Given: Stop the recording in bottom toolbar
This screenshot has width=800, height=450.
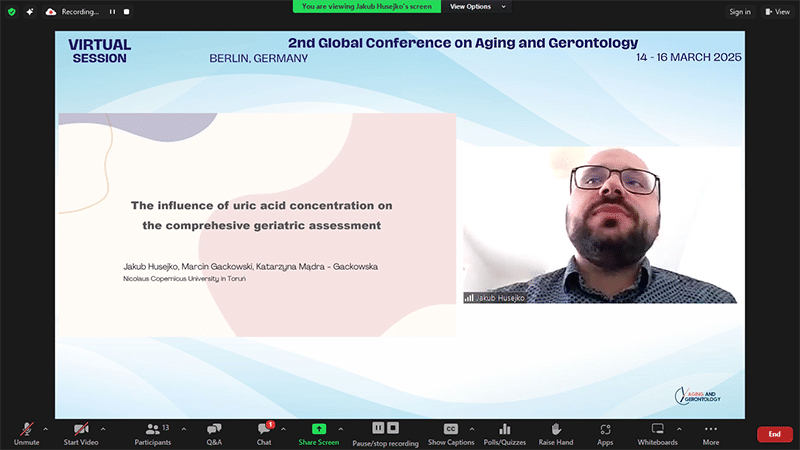Looking at the screenshot, I should 393,428.
